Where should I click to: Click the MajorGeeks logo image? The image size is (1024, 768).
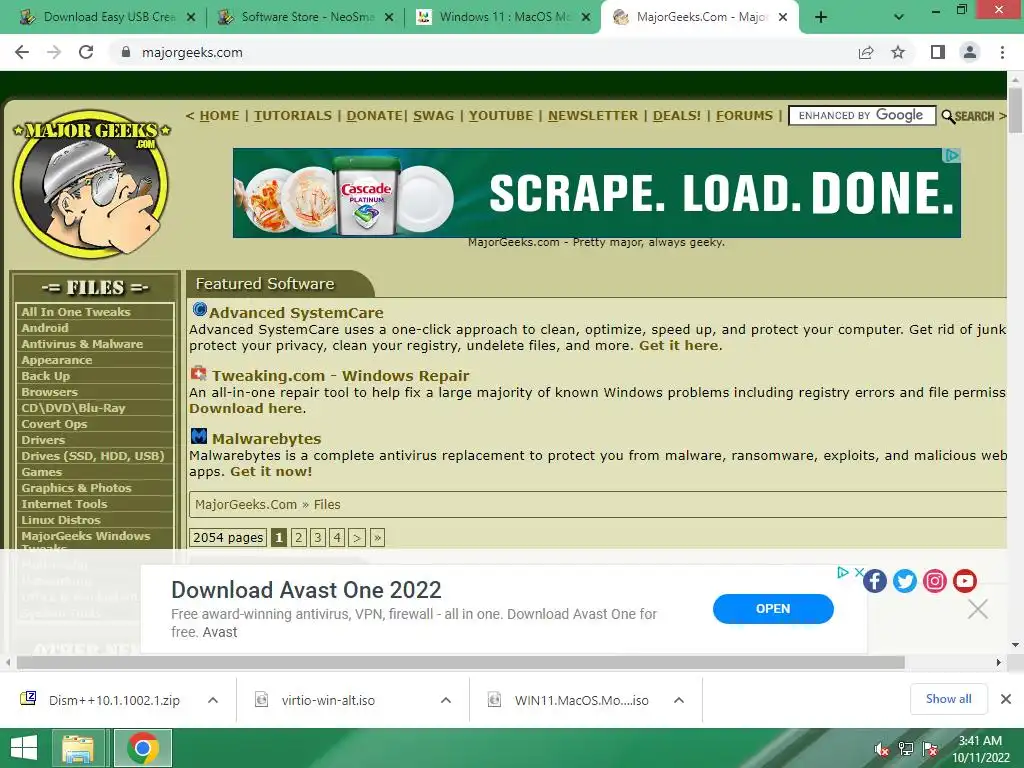coord(92,184)
